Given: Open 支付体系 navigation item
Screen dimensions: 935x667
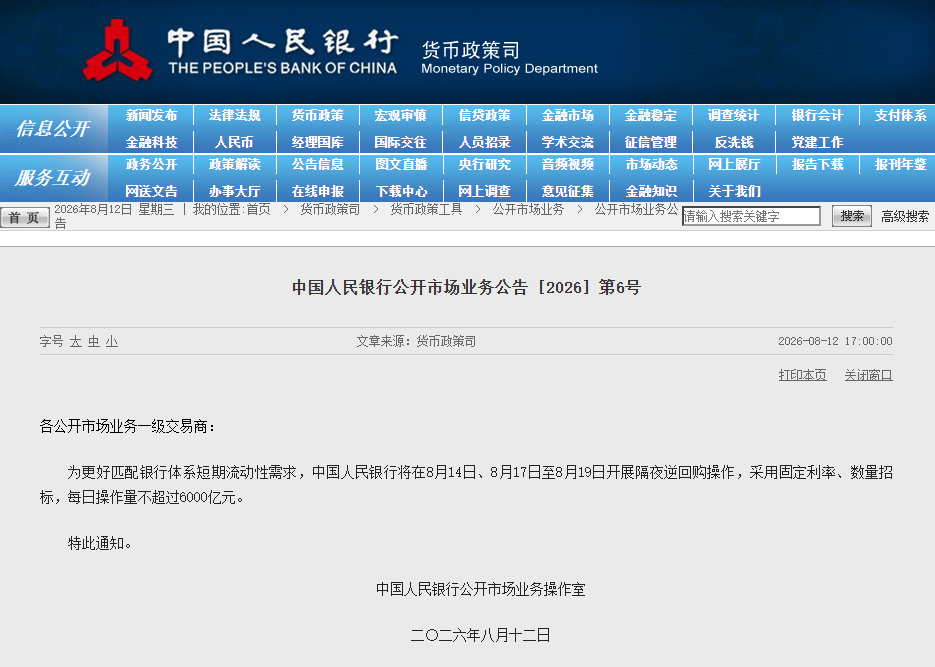Looking at the screenshot, I should pos(900,115).
